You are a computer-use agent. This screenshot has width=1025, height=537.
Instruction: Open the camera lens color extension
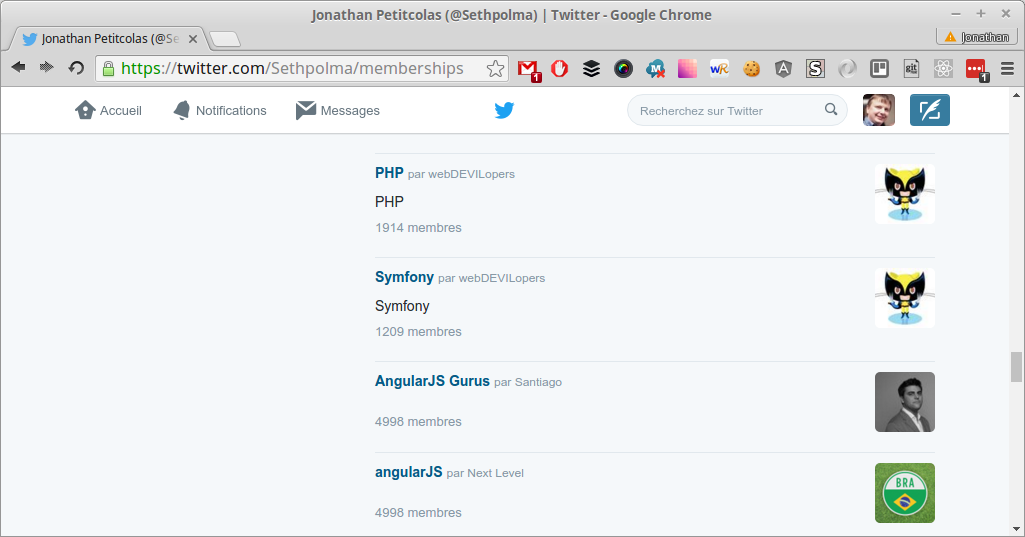[623, 68]
